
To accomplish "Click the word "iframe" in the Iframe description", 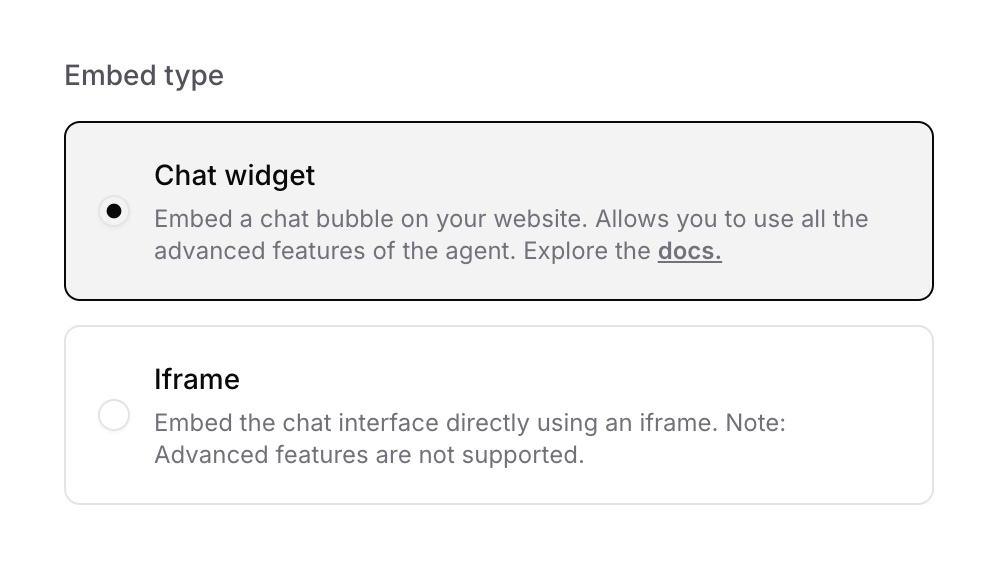I will pyautogui.click(x=676, y=423).
